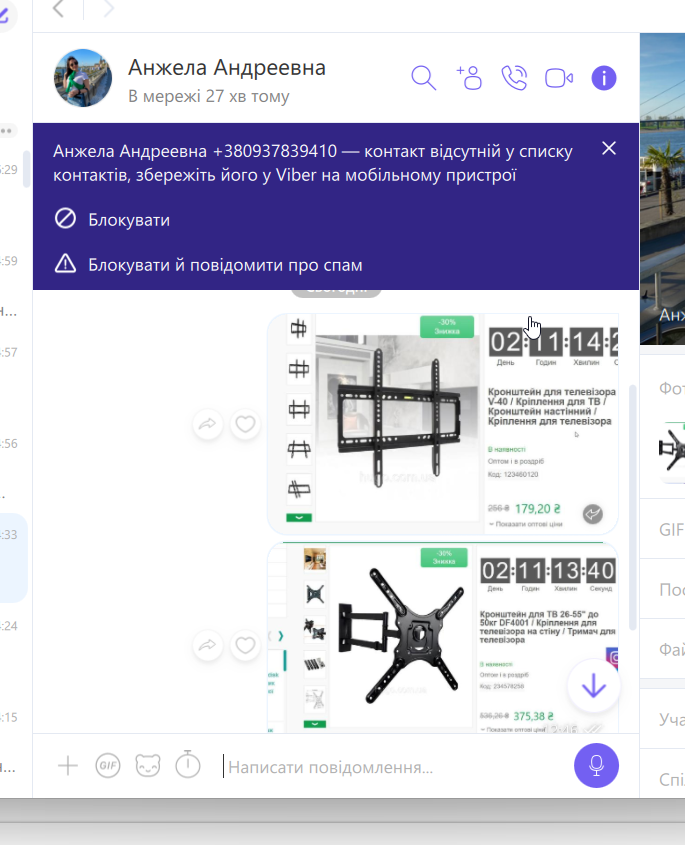This screenshot has width=685, height=845.
Task: Close the unknown contact banner
Action: point(609,148)
